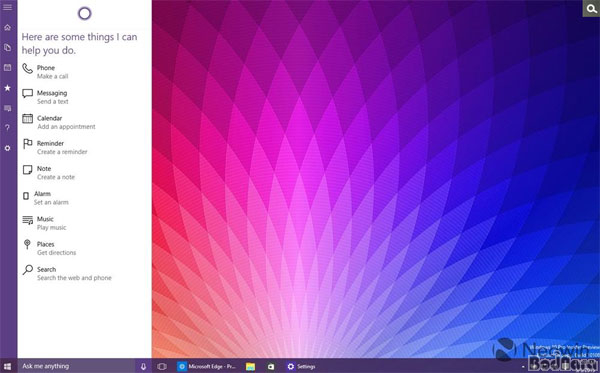
Task: Go to Cortana Home
Action: tap(7, 28)
